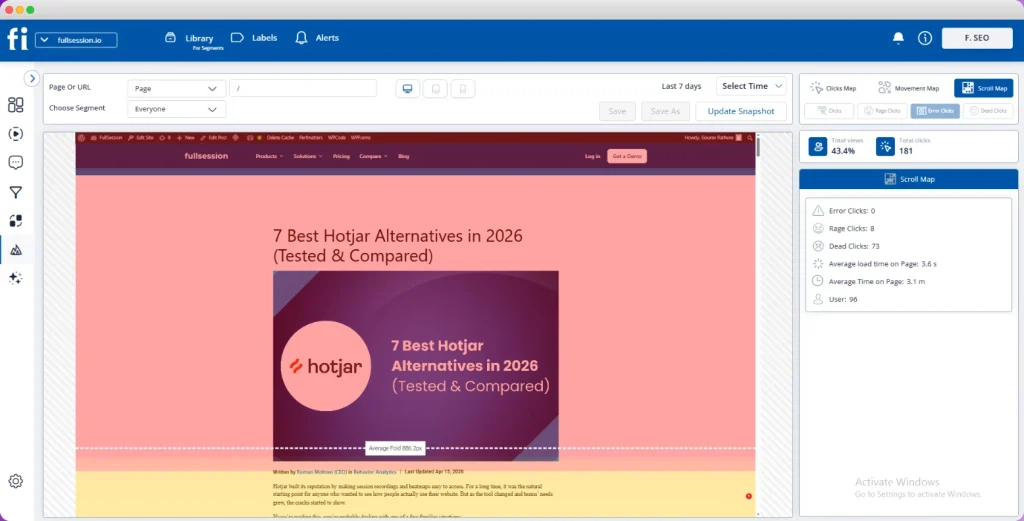Click the Total views icon
The width and height of the screenshot is (1024, 521).
(x=818, y=146)
